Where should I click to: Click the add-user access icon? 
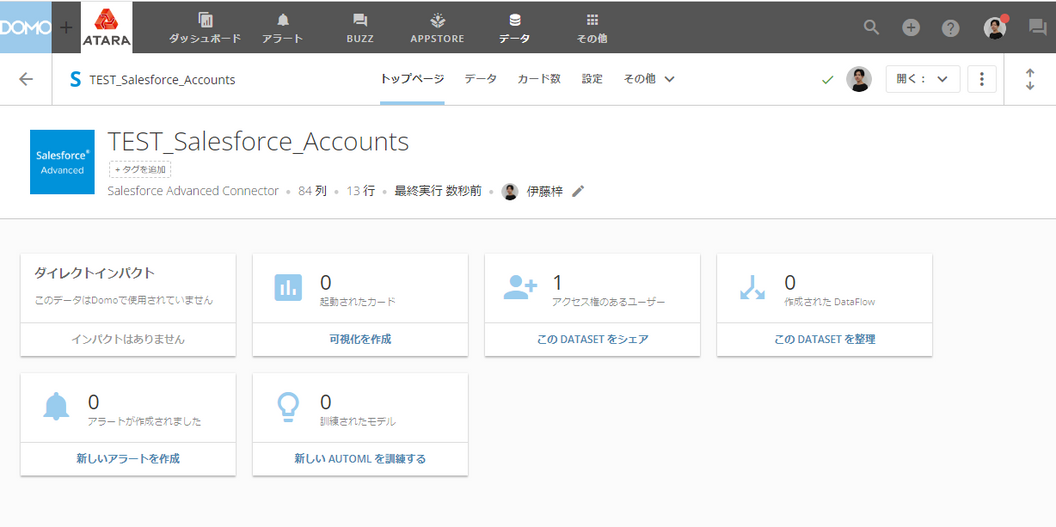[x=520, y=287]
